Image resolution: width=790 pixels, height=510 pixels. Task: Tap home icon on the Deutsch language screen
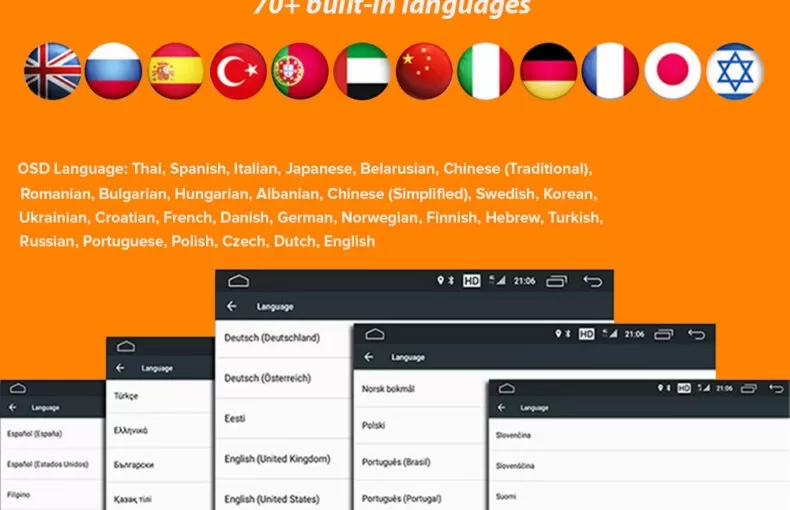tap(238, 281)
